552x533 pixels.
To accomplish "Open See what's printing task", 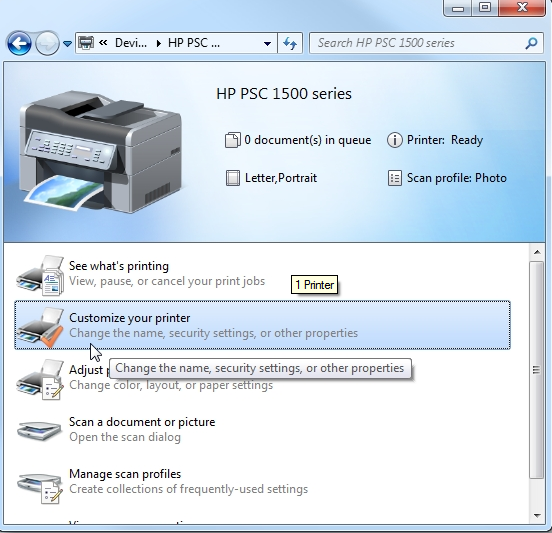I will (x=119, y=266).
